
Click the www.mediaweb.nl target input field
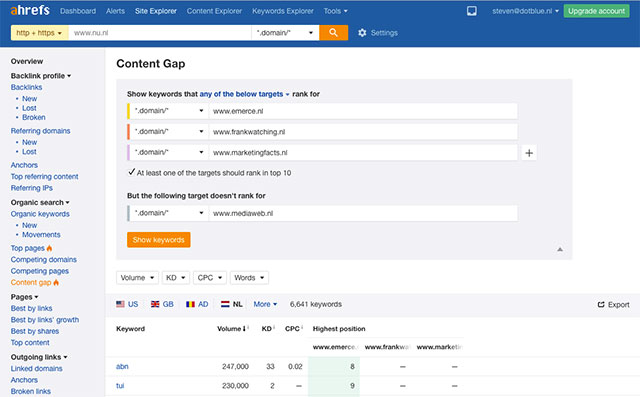click(x=363, y=213)
